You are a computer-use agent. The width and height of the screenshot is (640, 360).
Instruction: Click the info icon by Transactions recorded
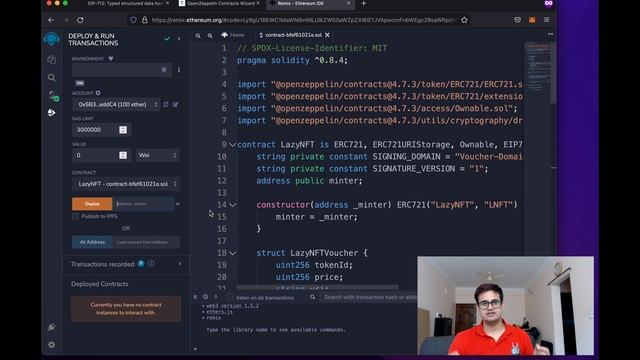click(151, 264)
